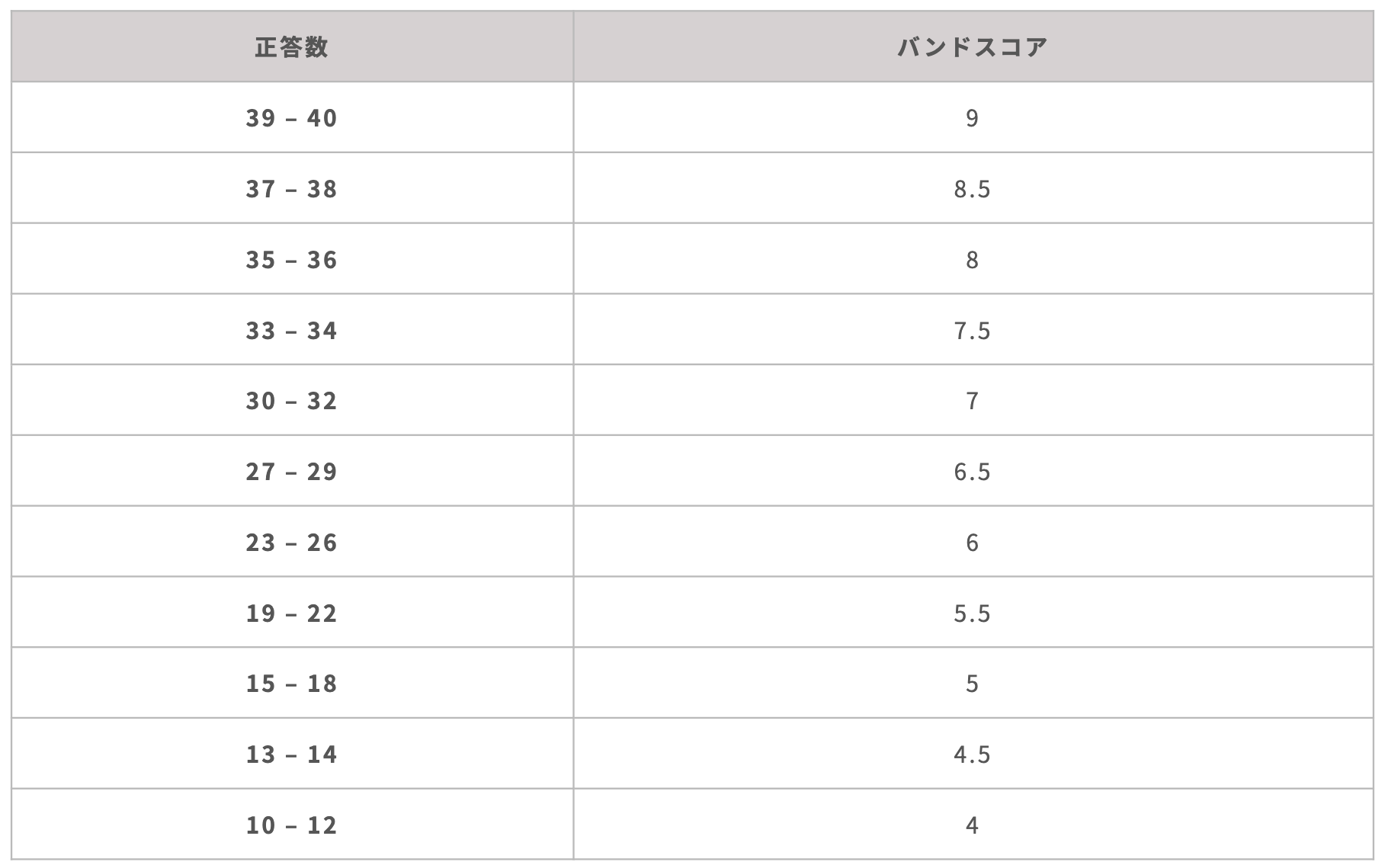Select the 10 – 12 range cell

coord(292,825)
